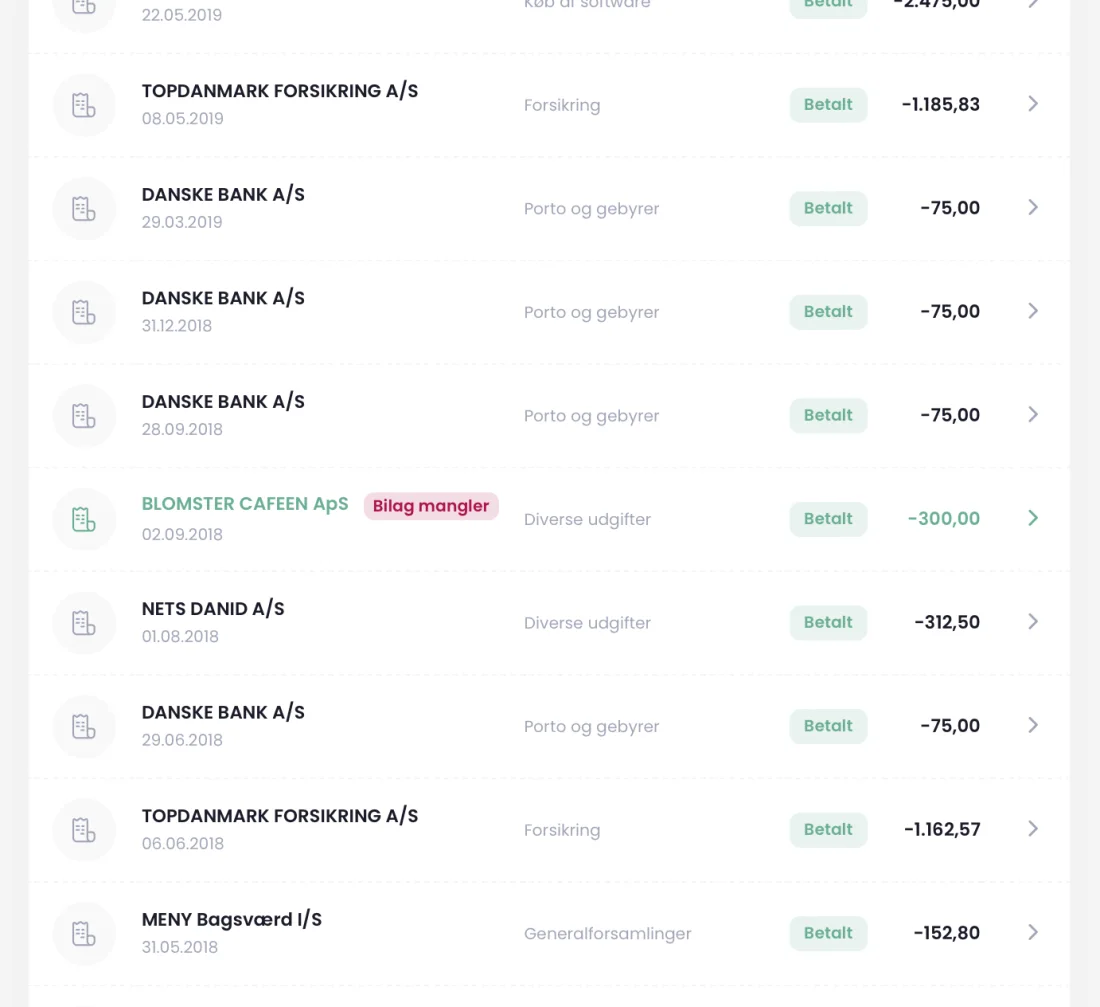
Task: Open chevron for MENY Bagsværd -152,80
Action: click(1033, 933)
